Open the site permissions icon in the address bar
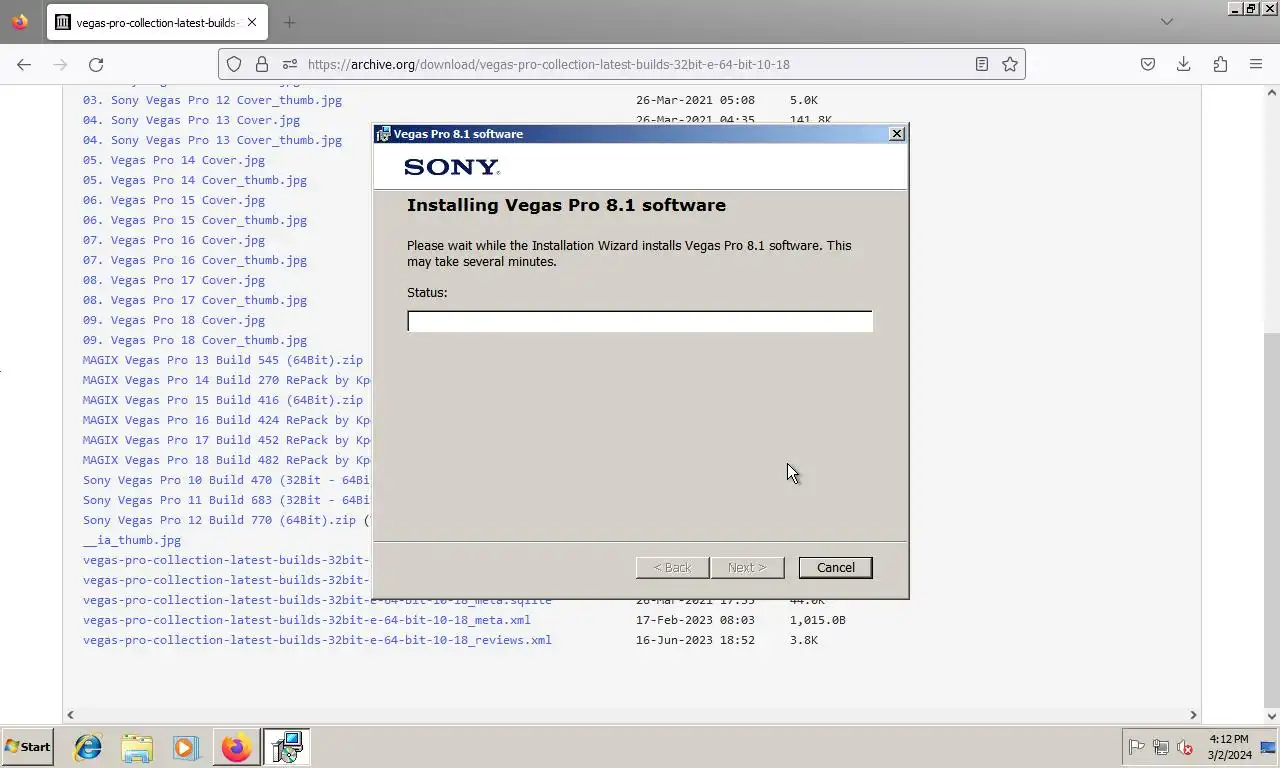The image size is (1280, 768). (290, 64)
